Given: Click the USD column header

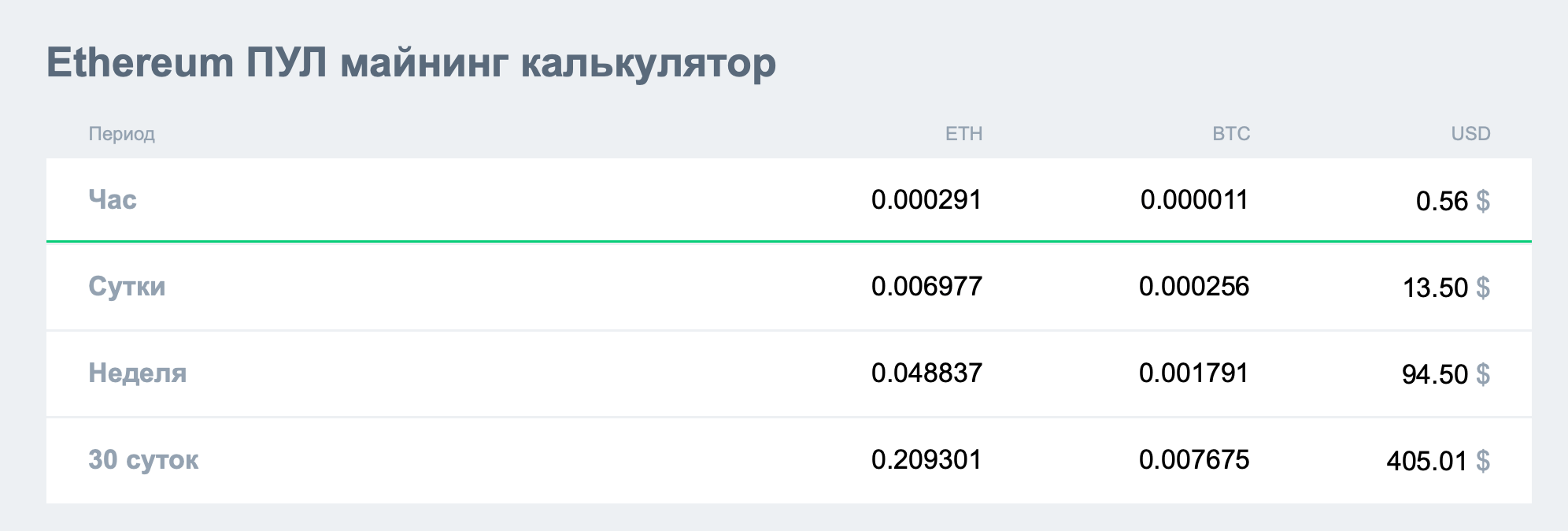Looking at the screenshot, I should (x=1470, y=134).
